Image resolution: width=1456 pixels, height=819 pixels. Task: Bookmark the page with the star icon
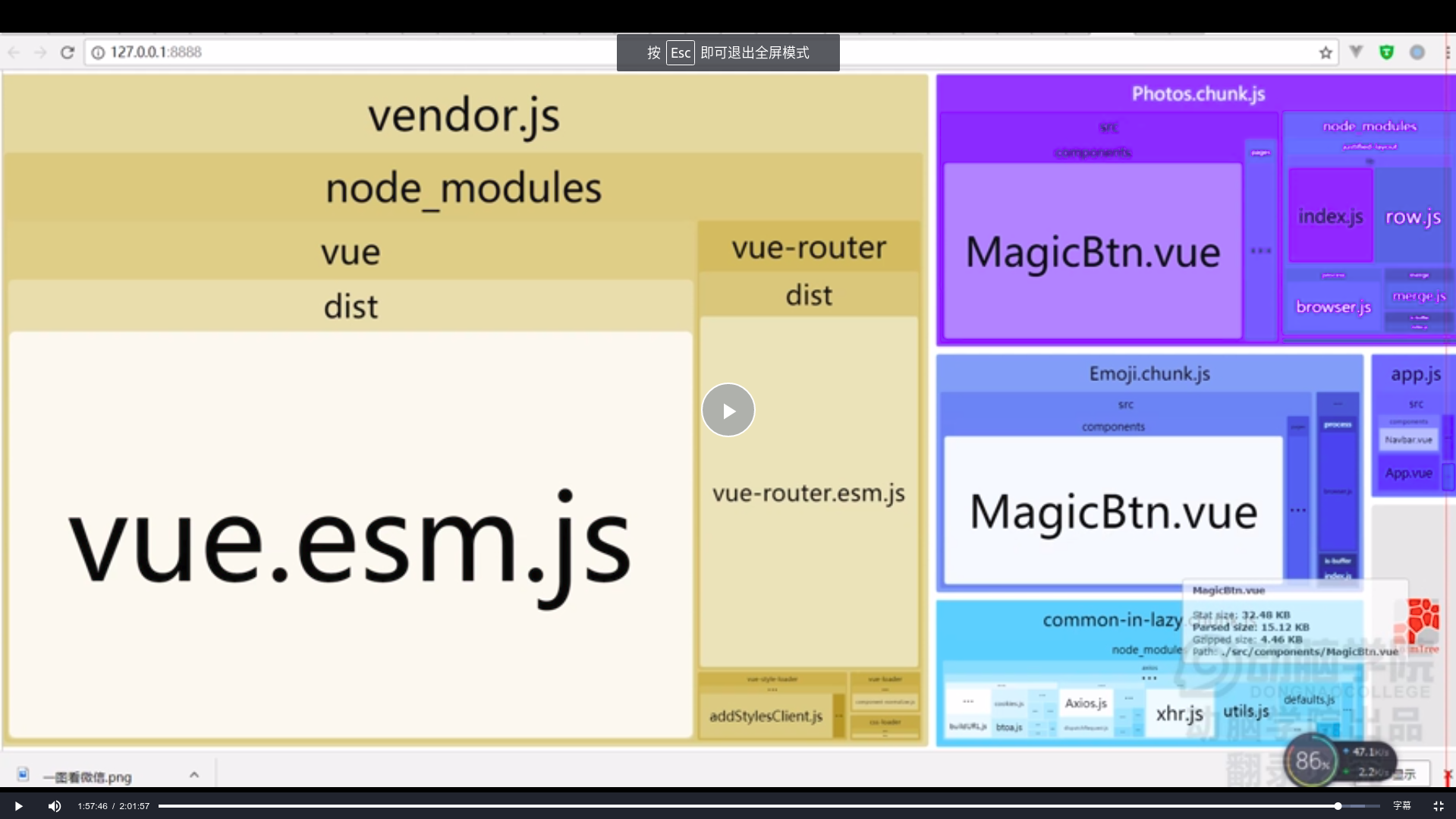point(1325,52)
